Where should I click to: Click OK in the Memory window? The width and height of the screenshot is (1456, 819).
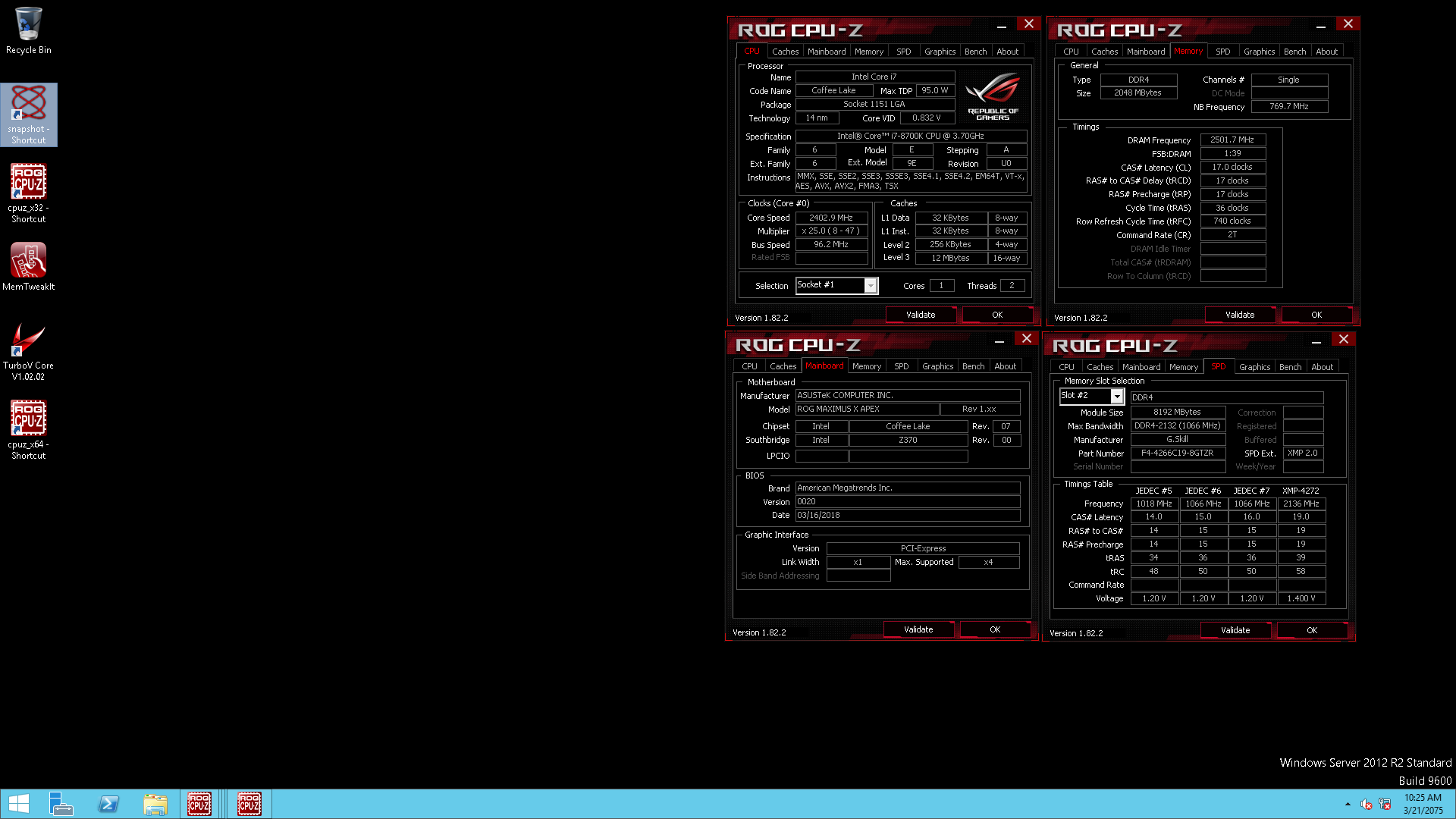click(x=1316, y=315)
